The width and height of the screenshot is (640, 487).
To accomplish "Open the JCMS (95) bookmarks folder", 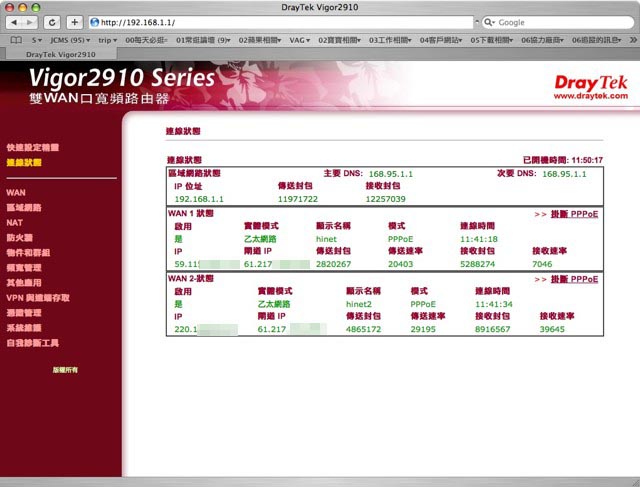I will pos(70,40).
